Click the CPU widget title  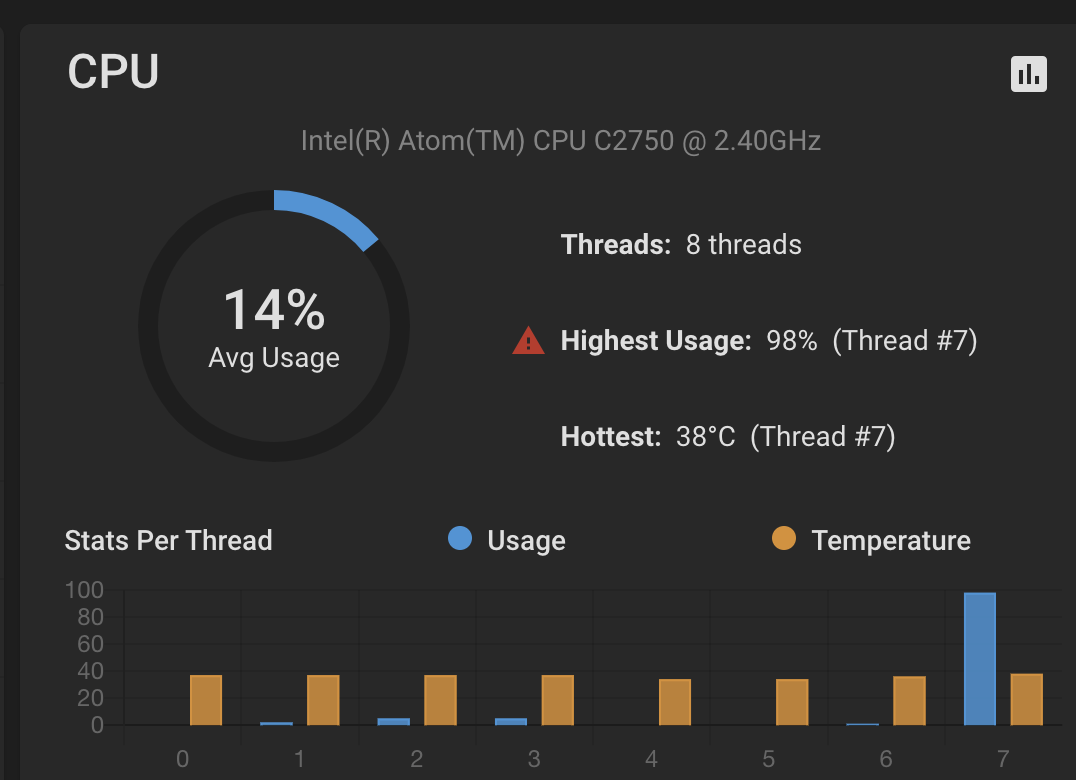coord(113,71)
